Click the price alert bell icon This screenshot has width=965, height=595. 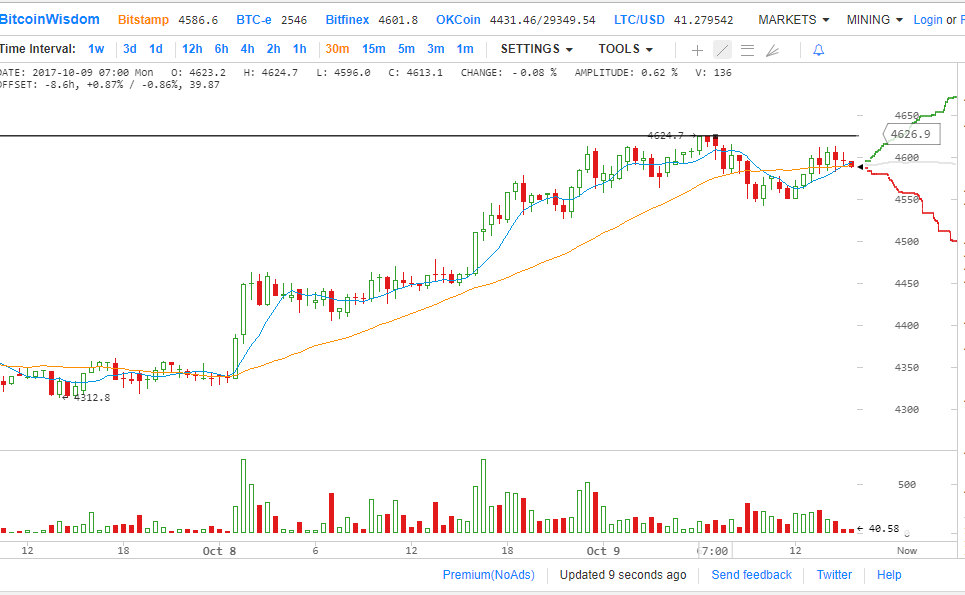818,49
